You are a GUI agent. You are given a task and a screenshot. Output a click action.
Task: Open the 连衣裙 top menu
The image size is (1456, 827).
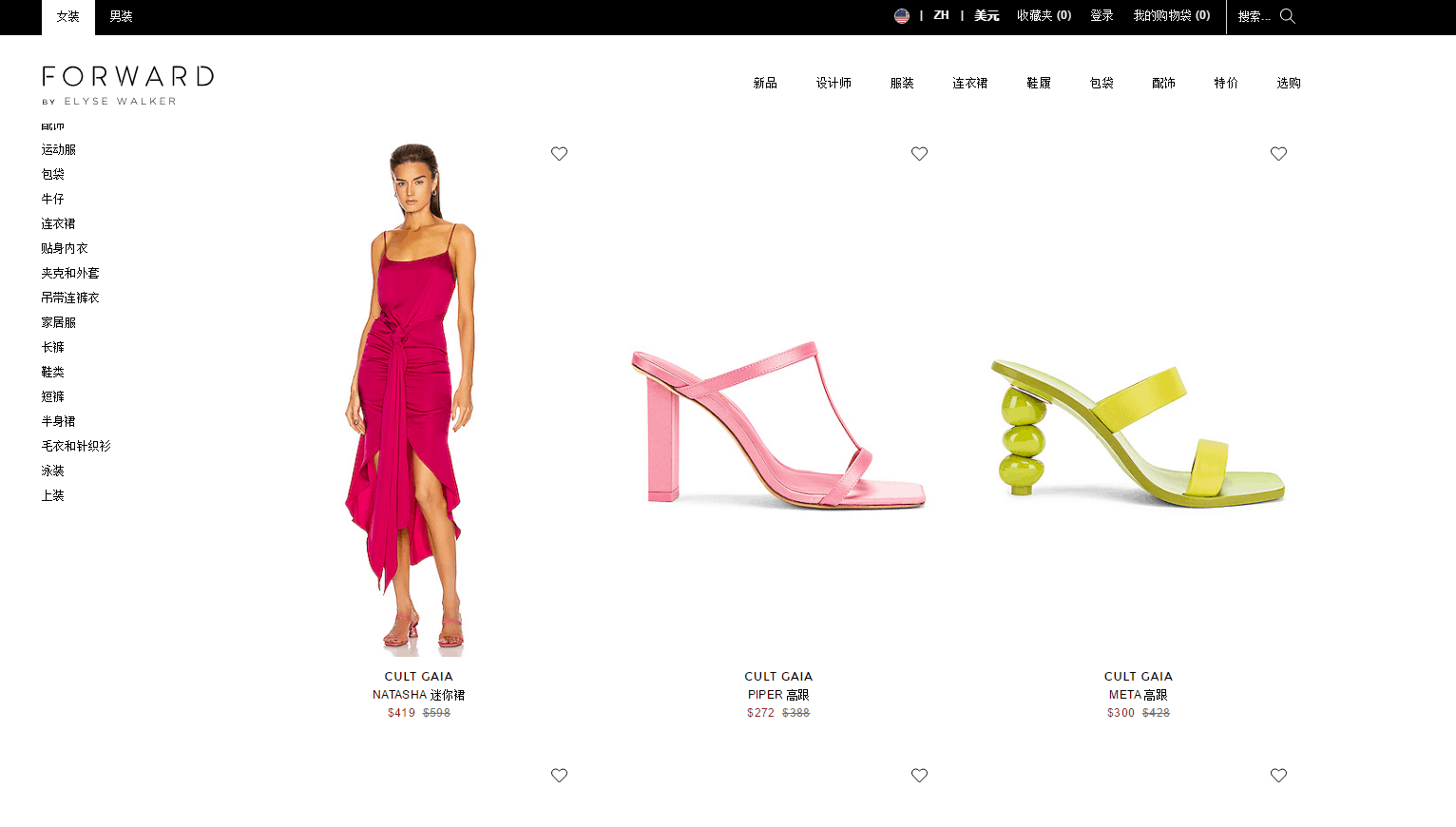970,84
